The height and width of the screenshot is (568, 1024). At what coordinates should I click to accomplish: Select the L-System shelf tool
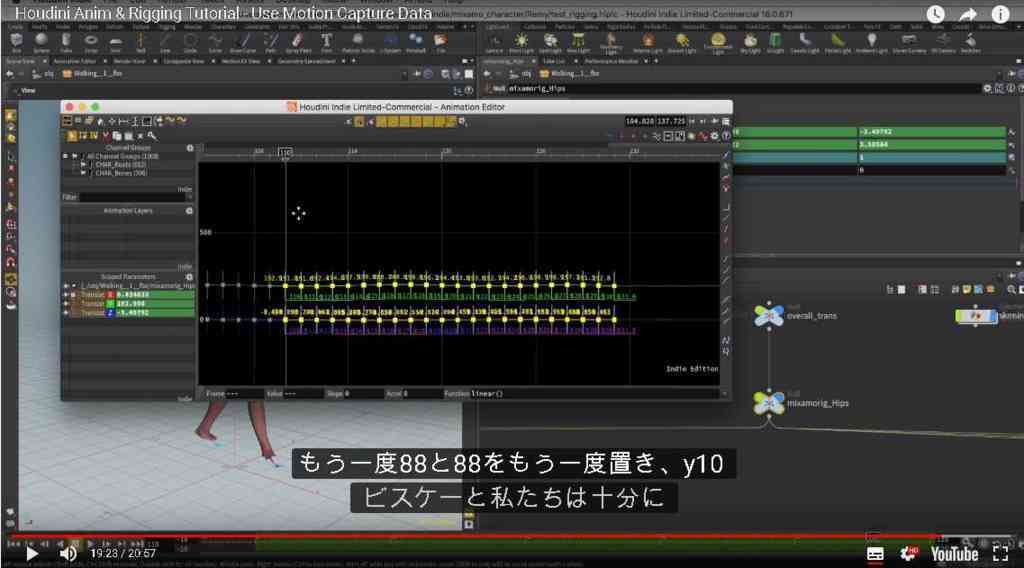click(391, 41)
